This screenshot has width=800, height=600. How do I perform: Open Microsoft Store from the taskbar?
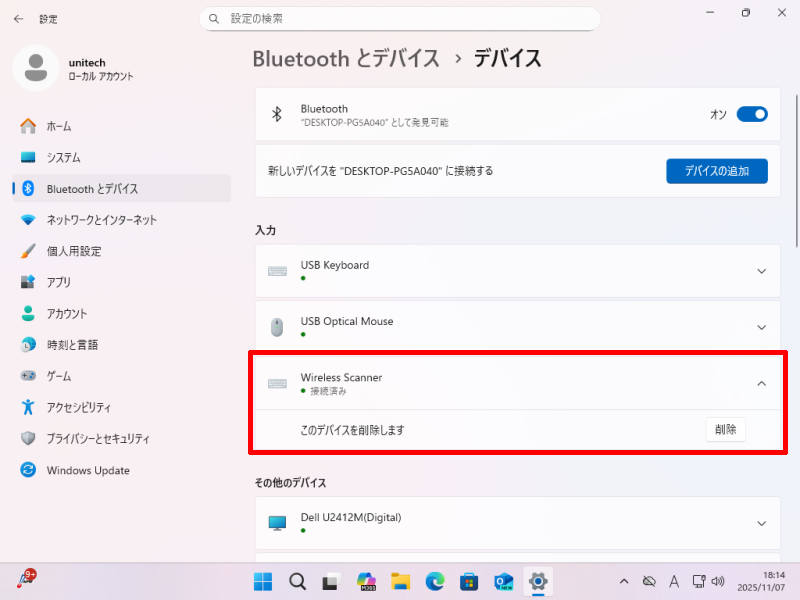pos(468,581)
